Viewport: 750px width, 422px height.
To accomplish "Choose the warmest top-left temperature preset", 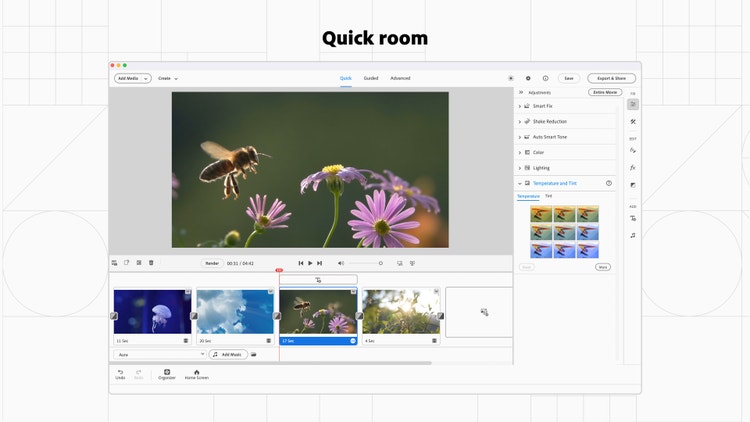I will (x=541, y=214).
